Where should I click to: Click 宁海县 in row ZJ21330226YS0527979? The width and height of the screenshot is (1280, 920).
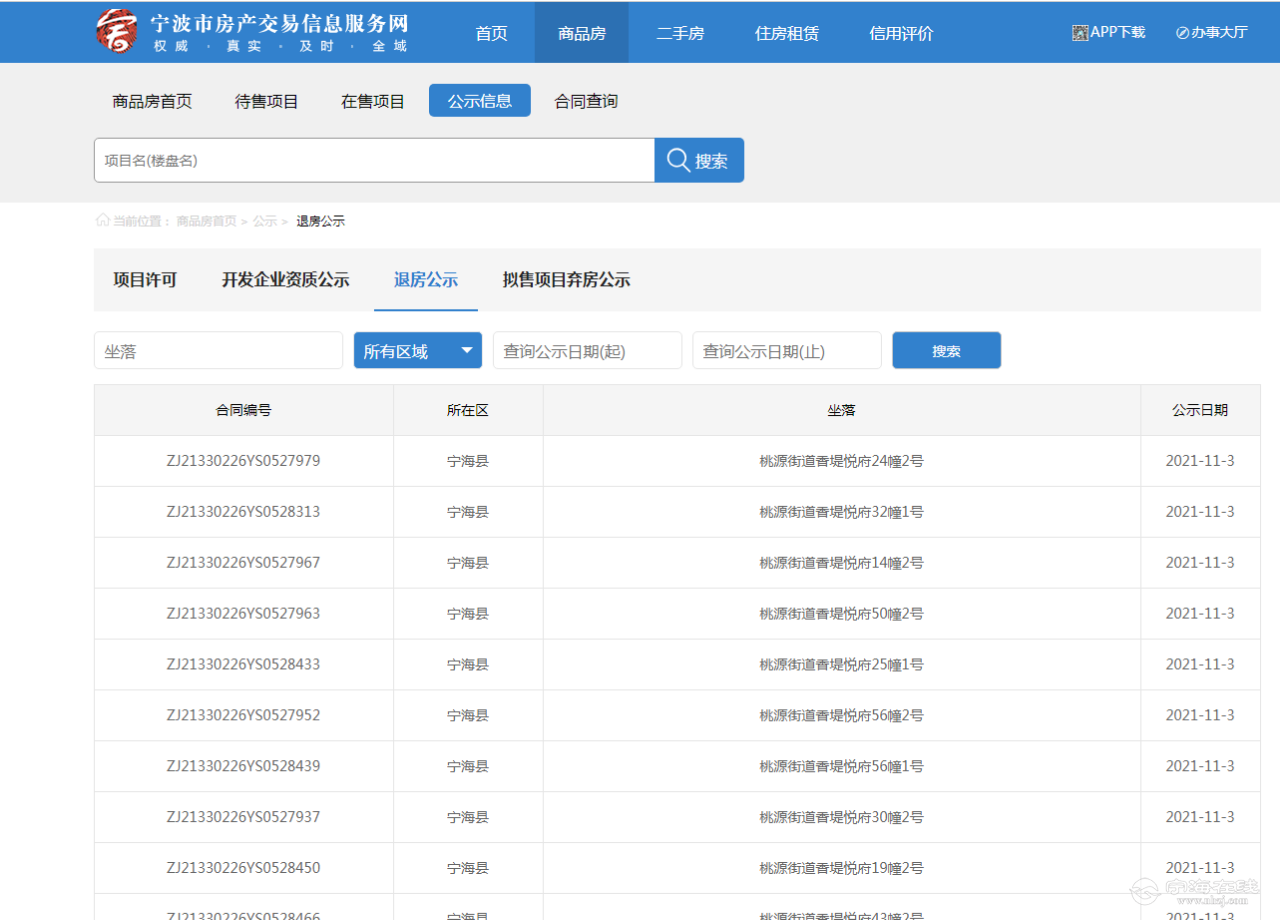pyautogui.click(x=468, y=461)
